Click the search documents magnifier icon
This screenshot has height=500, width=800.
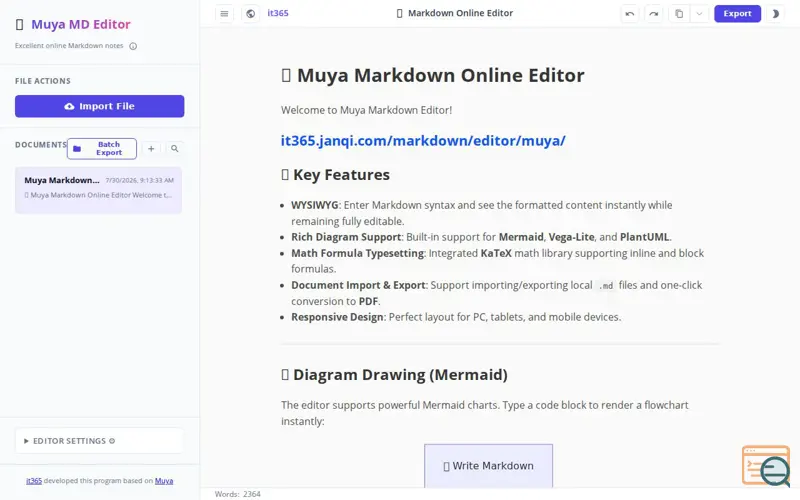click(x=174, y=148)
